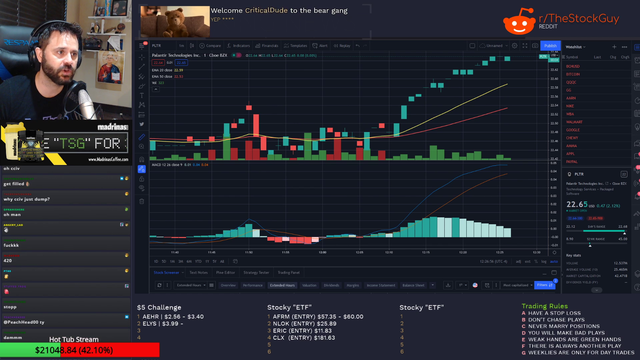Viewport: 640px width, 360px height.
Task: Click the blue Publish button
Action: coord(550,46)
